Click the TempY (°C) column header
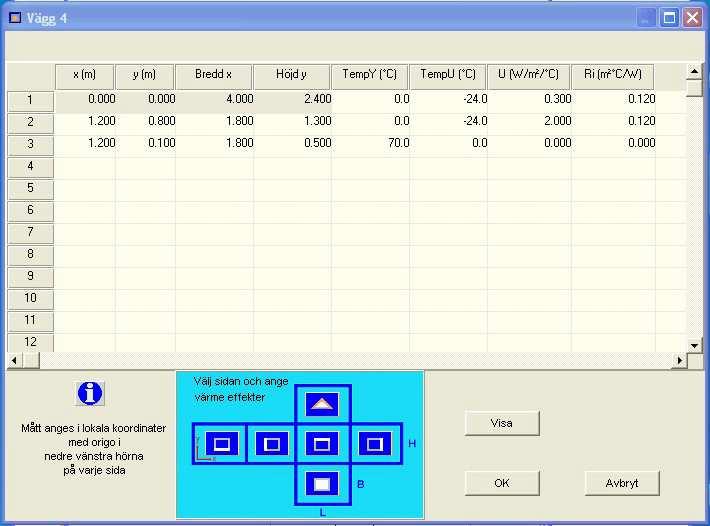Image resolution: width=710 pixels, height=526 pixels. [369, 77]
